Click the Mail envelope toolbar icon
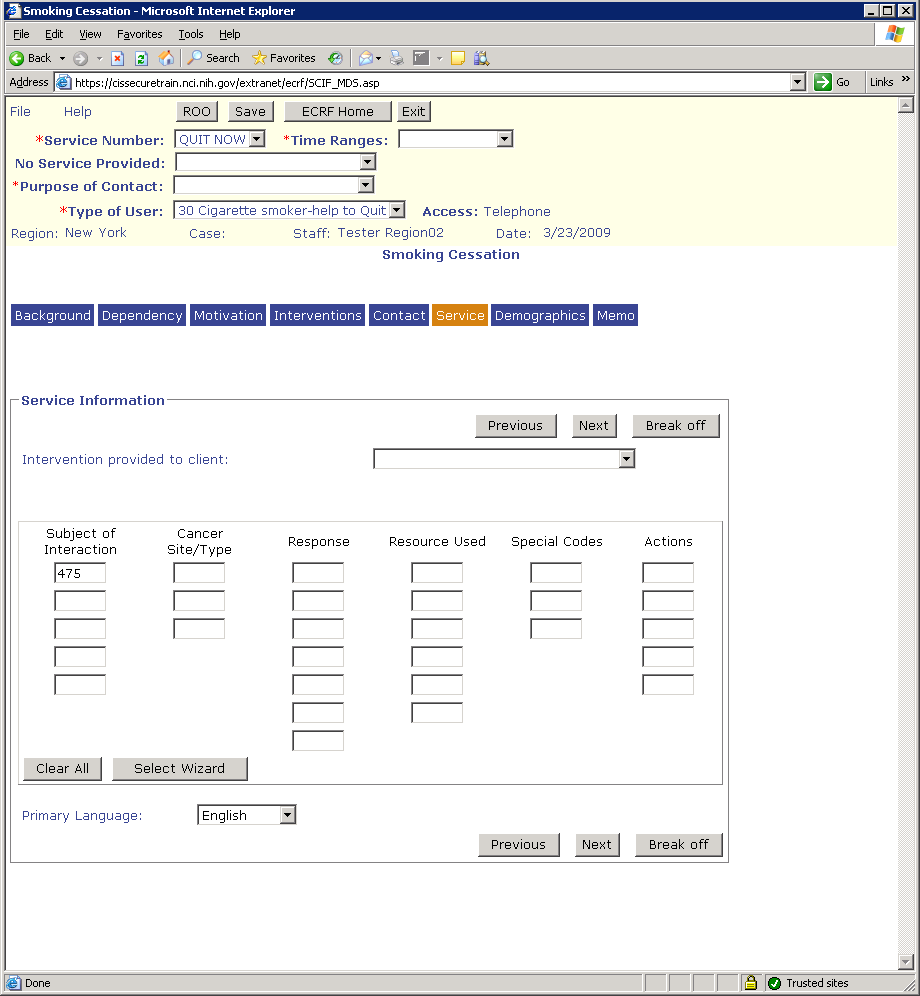This screenshot has height=996, width=920. click(x=365, y=58)
